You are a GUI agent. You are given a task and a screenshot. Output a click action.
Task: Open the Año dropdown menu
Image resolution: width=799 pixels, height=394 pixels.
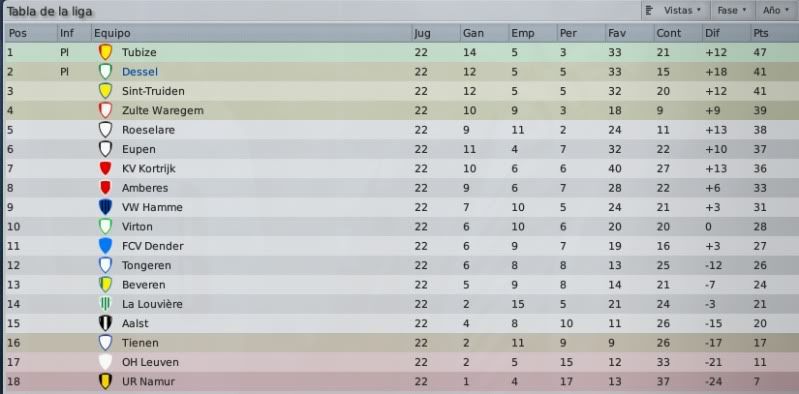point(776,10)
